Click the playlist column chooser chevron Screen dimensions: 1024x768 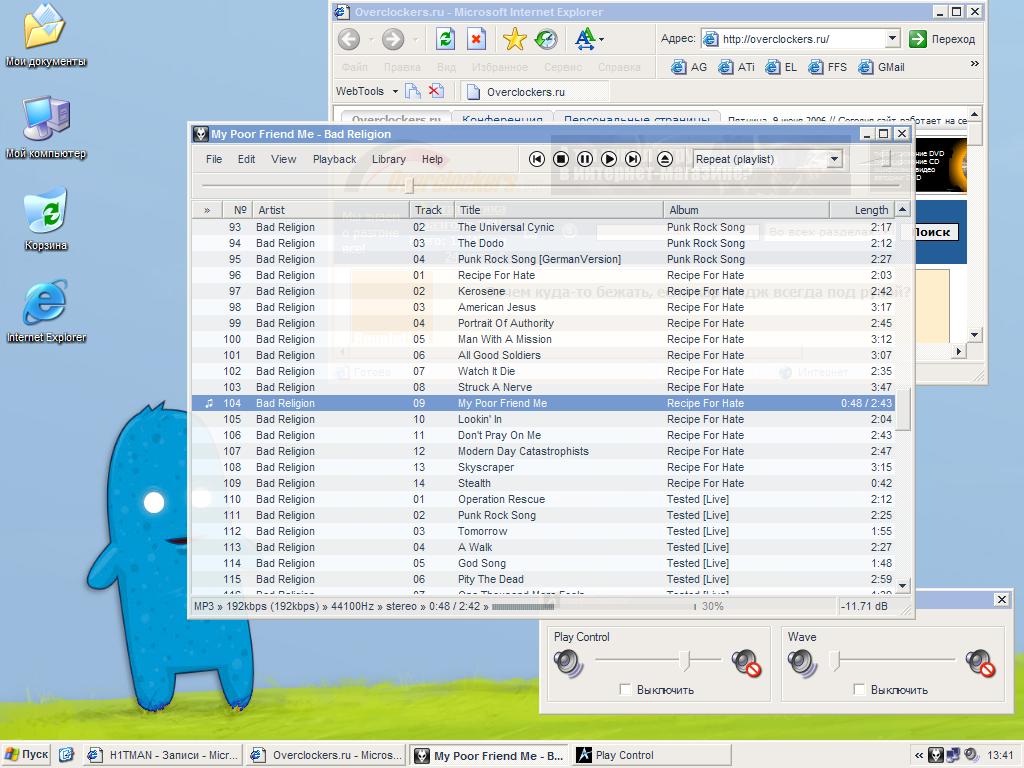tap(207, 210)
